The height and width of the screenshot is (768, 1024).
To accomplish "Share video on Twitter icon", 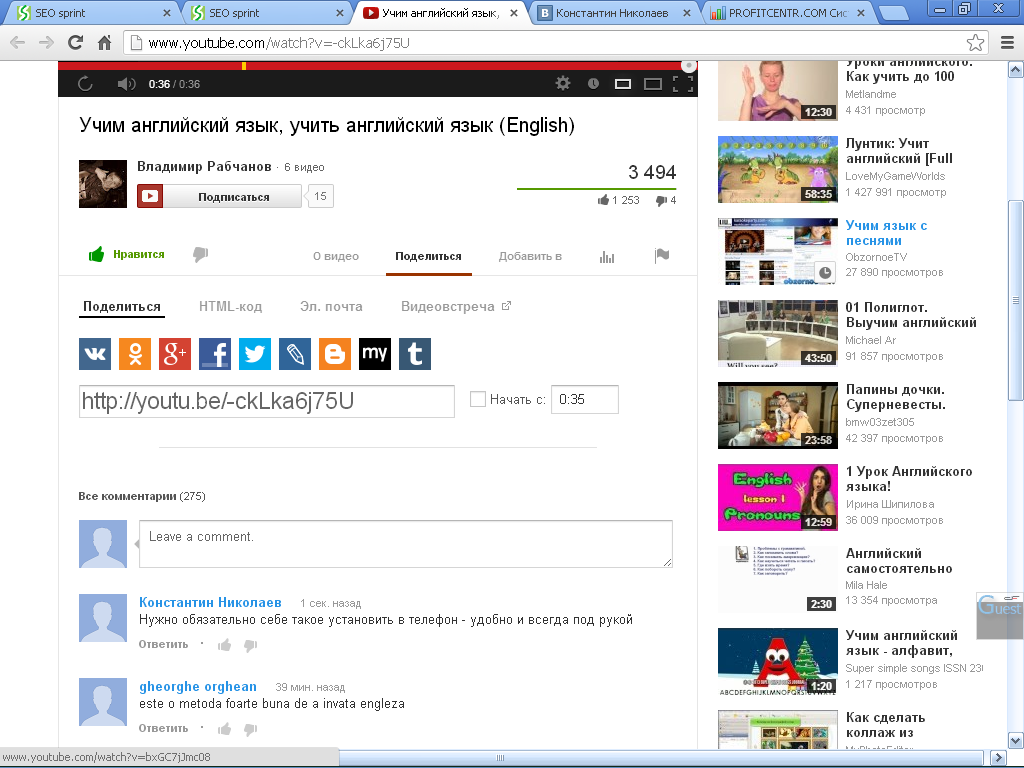I will pyautogui.click(x=255, y=354).
